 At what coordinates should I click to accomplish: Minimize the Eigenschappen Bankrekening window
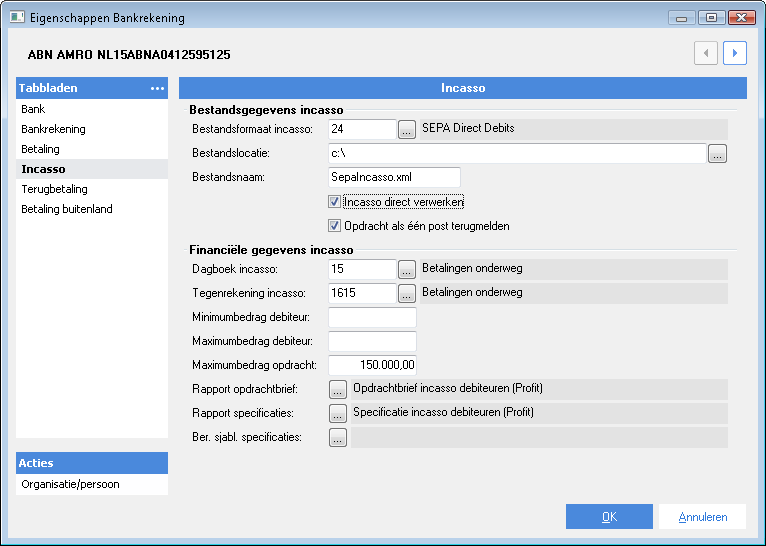point(681,18)
